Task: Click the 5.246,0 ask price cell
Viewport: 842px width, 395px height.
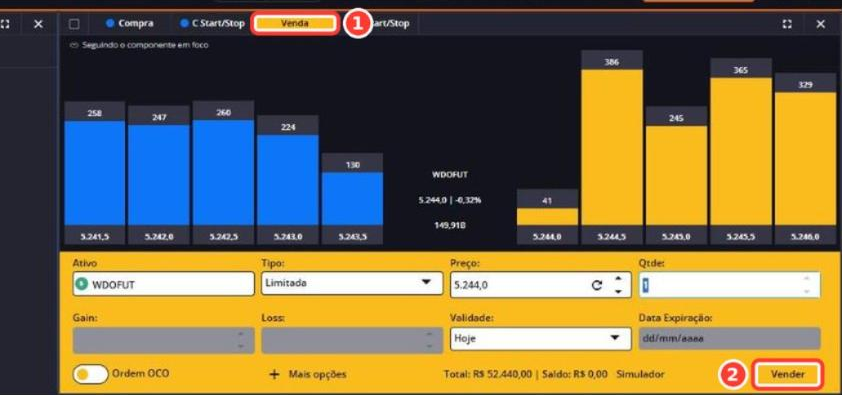Action: tap(805, 236)
